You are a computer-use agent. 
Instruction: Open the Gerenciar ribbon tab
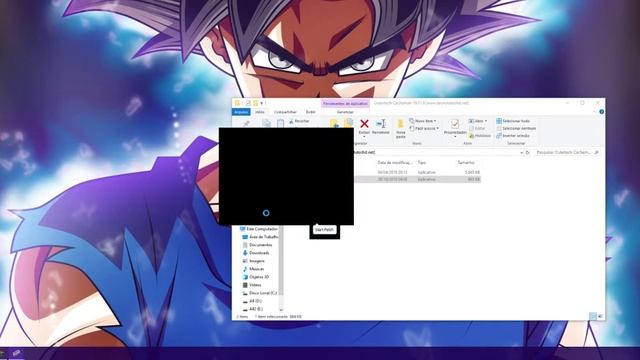click(345, 111)
